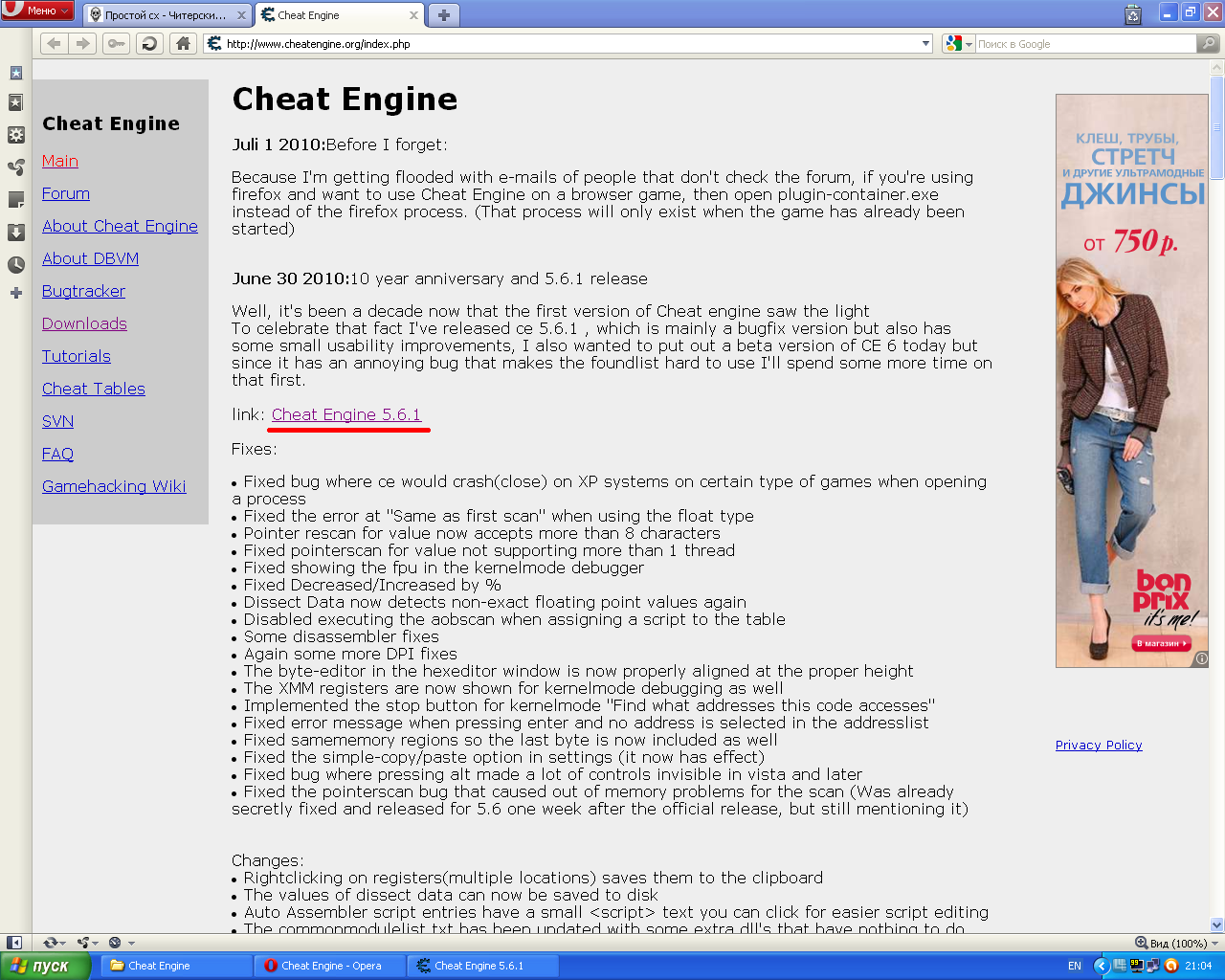The width and height of the screenshot is (1225, 980).
Task: Click the Opera Turbo status bar icon
Action: 117,943
